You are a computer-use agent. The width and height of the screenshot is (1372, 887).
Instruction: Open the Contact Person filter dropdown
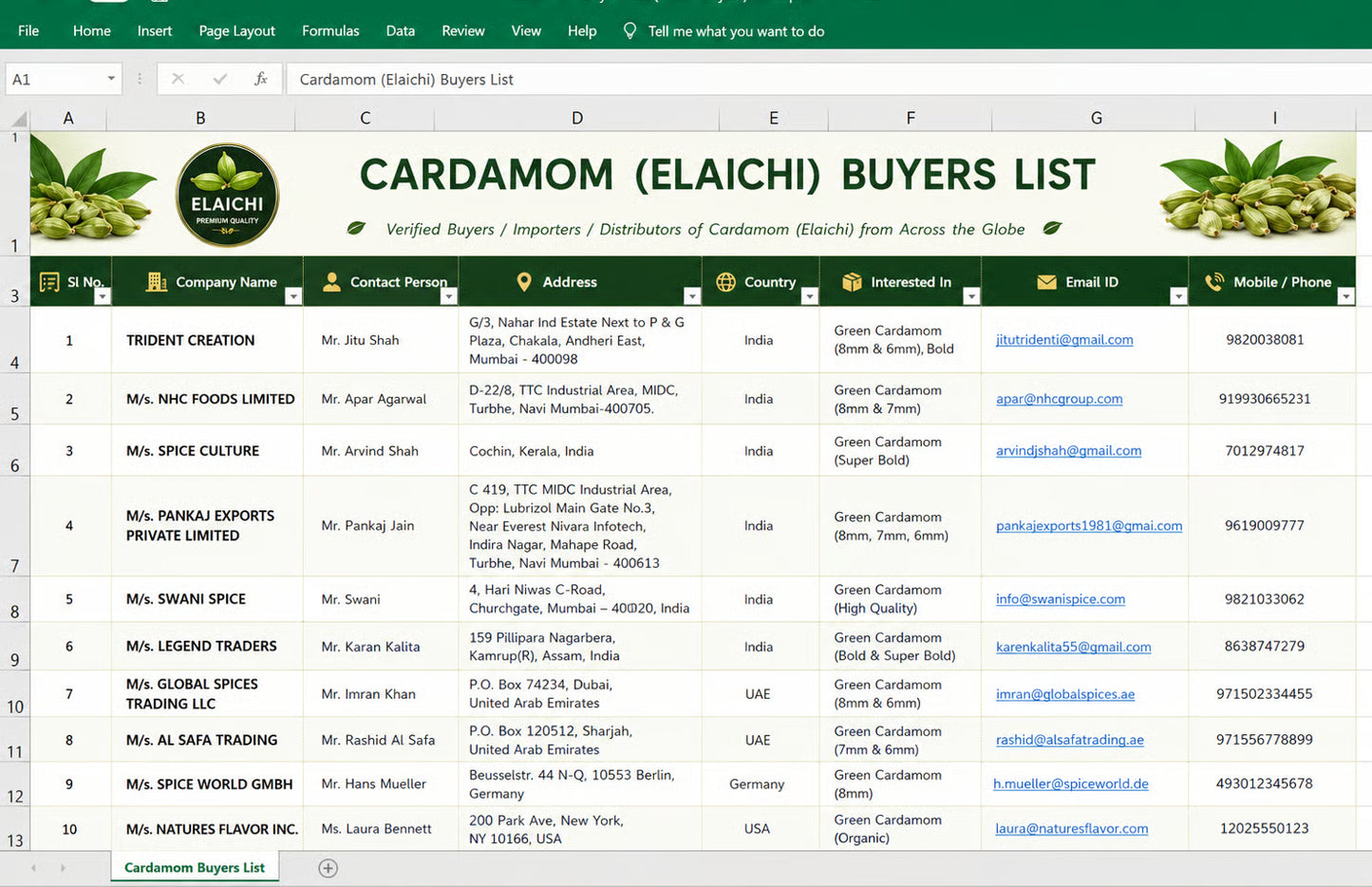448,296
